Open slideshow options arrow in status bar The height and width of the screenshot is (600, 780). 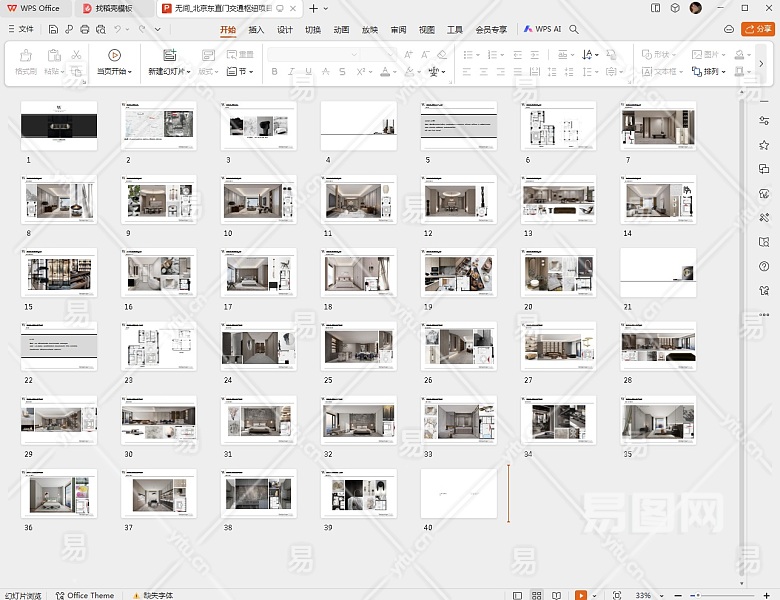coord(595,594)
